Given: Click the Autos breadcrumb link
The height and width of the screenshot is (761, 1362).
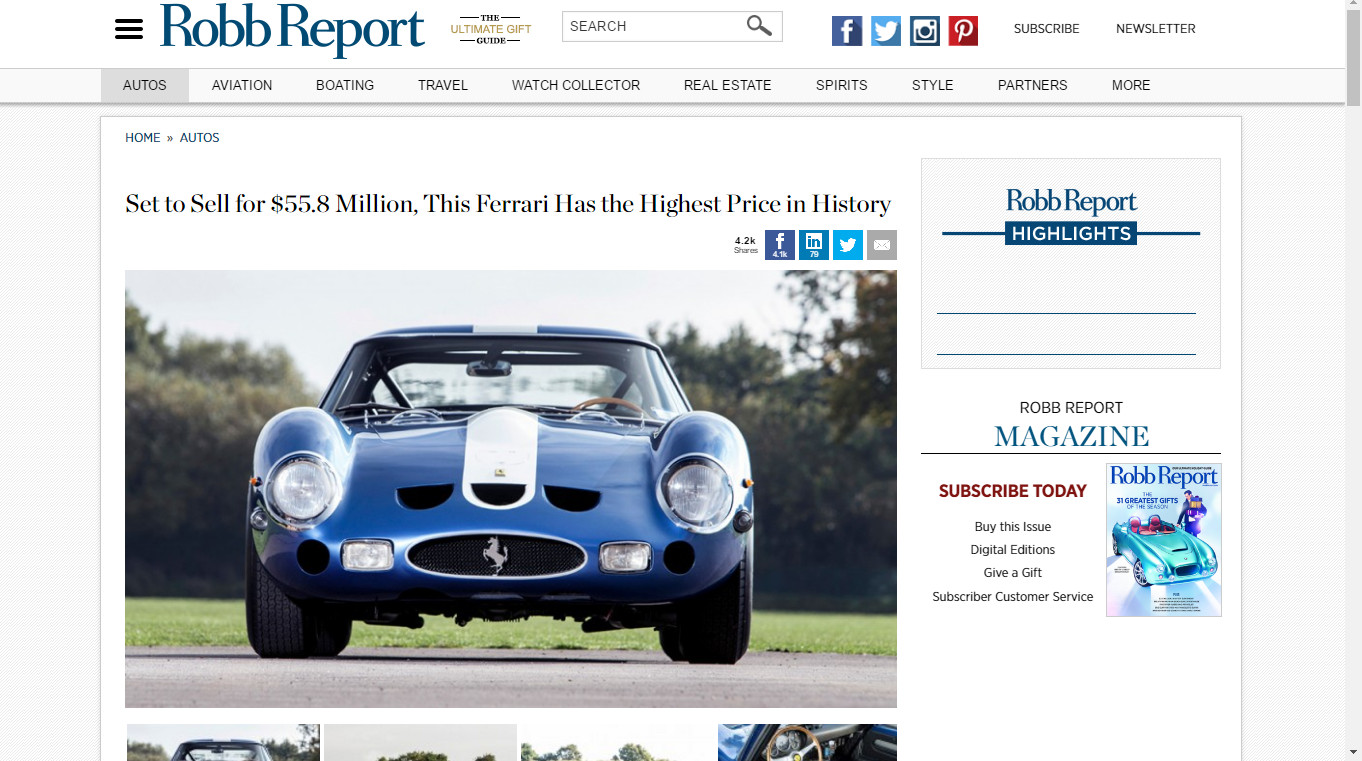Looking at the screenshot, I should pos(199,138).
